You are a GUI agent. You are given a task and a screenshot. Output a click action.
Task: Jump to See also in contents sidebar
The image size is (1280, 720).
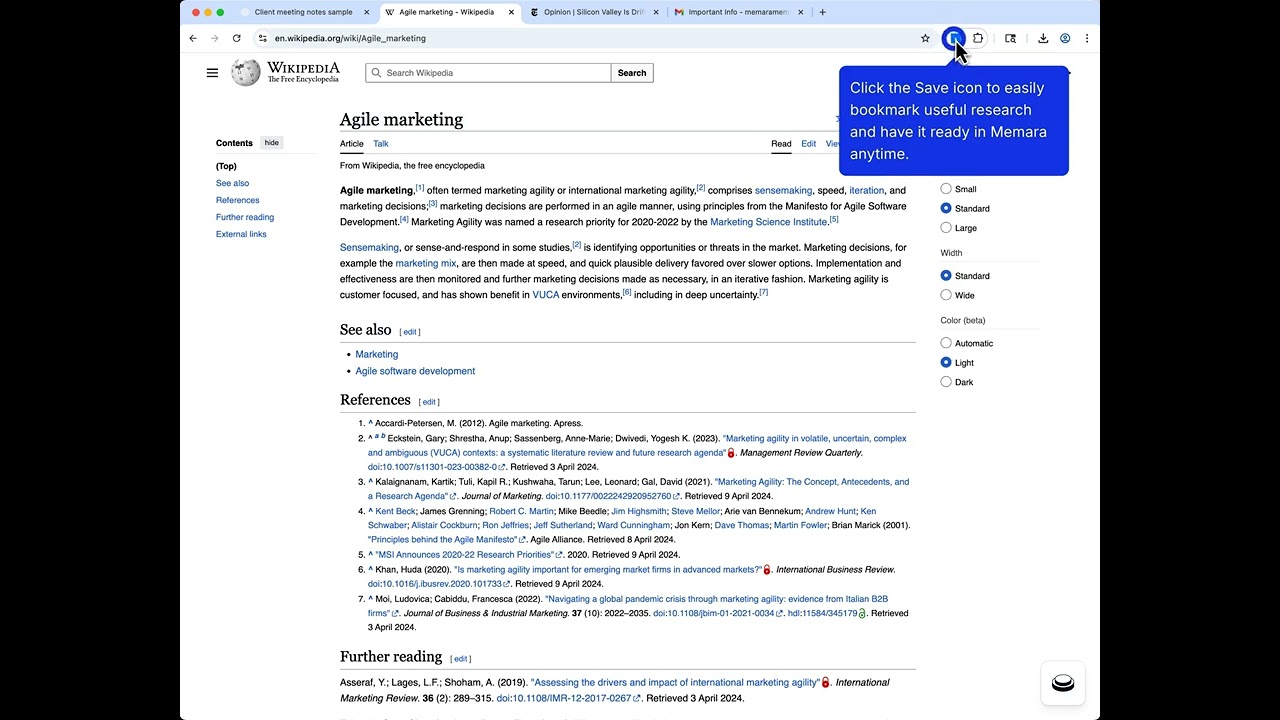tap(232, 183)
